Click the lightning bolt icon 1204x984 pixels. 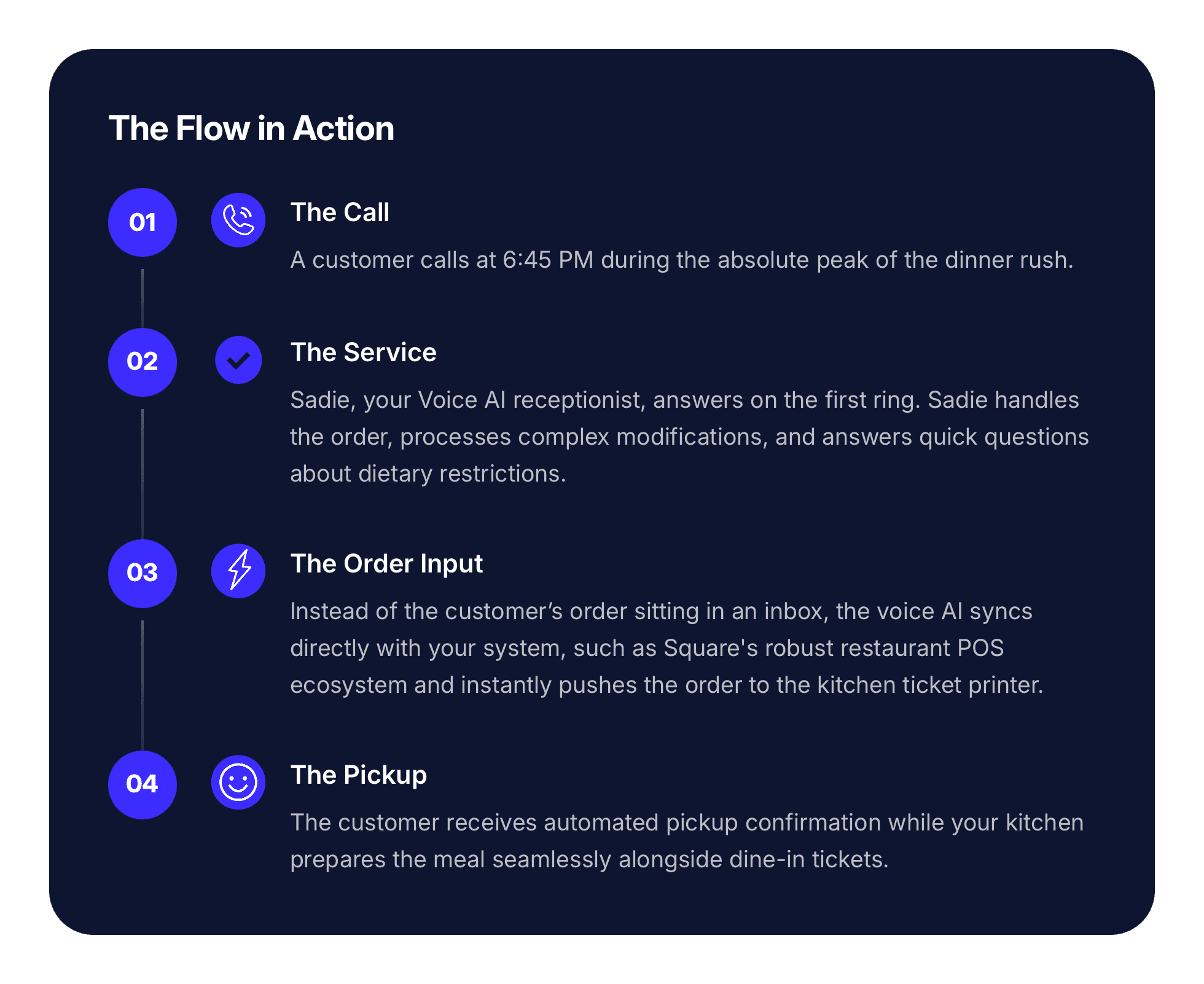238,571
